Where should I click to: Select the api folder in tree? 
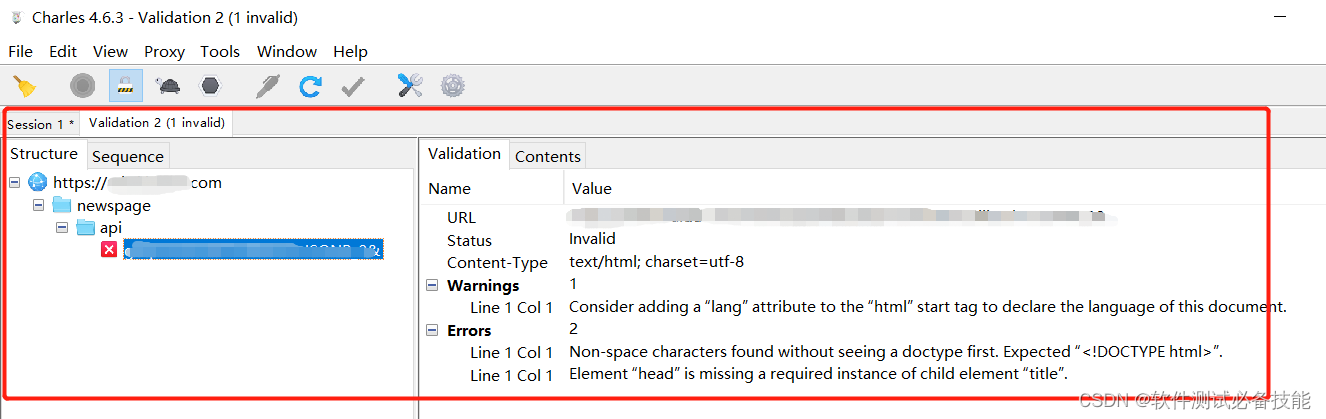(111, 228)
